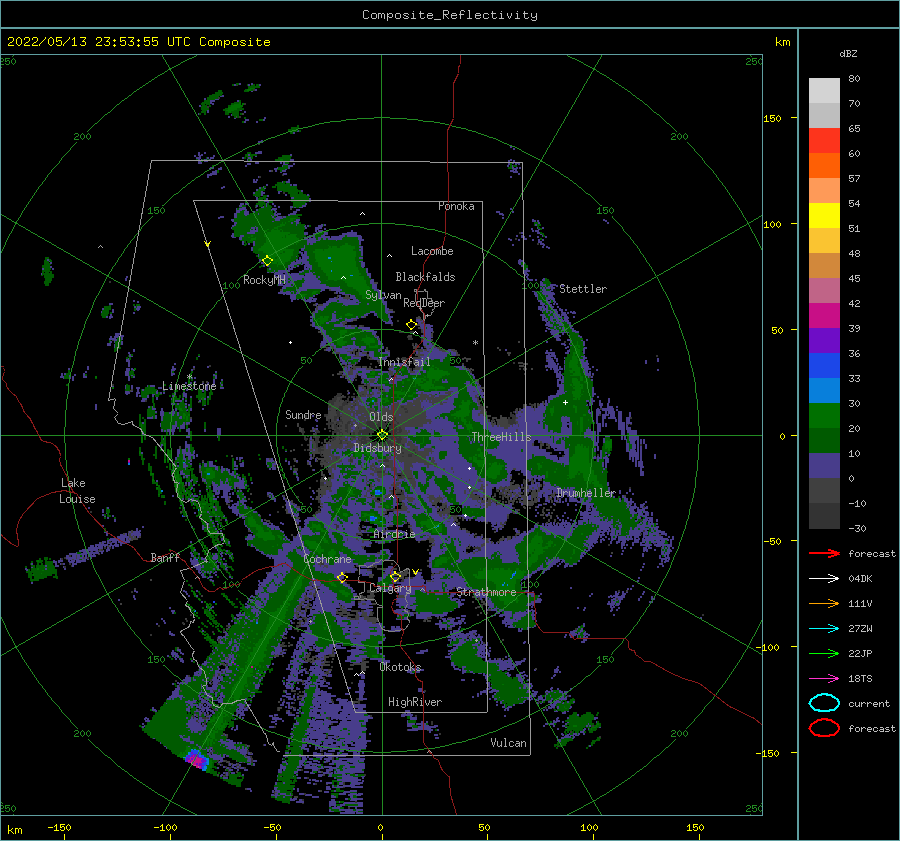Click the Stettler city label
The image size is (900, 841).
click(x=583, y=289)
